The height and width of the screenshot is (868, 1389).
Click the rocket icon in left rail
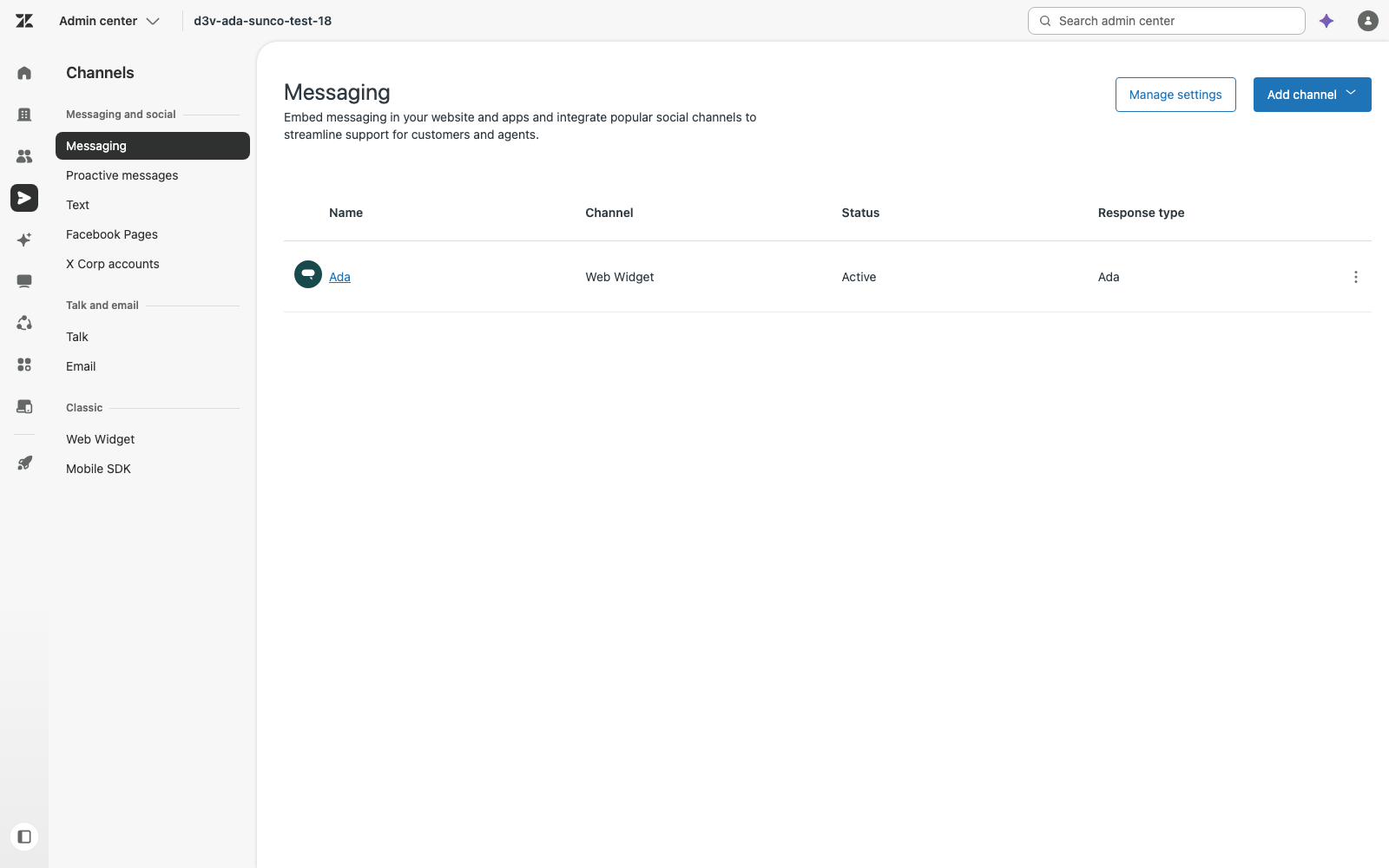(x=24, y=463)
